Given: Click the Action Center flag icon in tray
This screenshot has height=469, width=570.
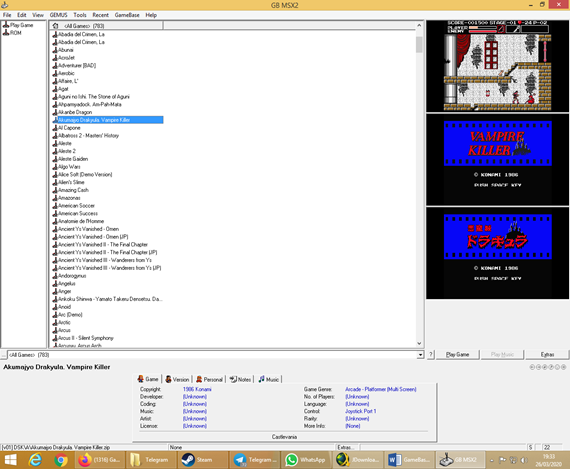Looking at the screenshot, I should tap(502, 460).
